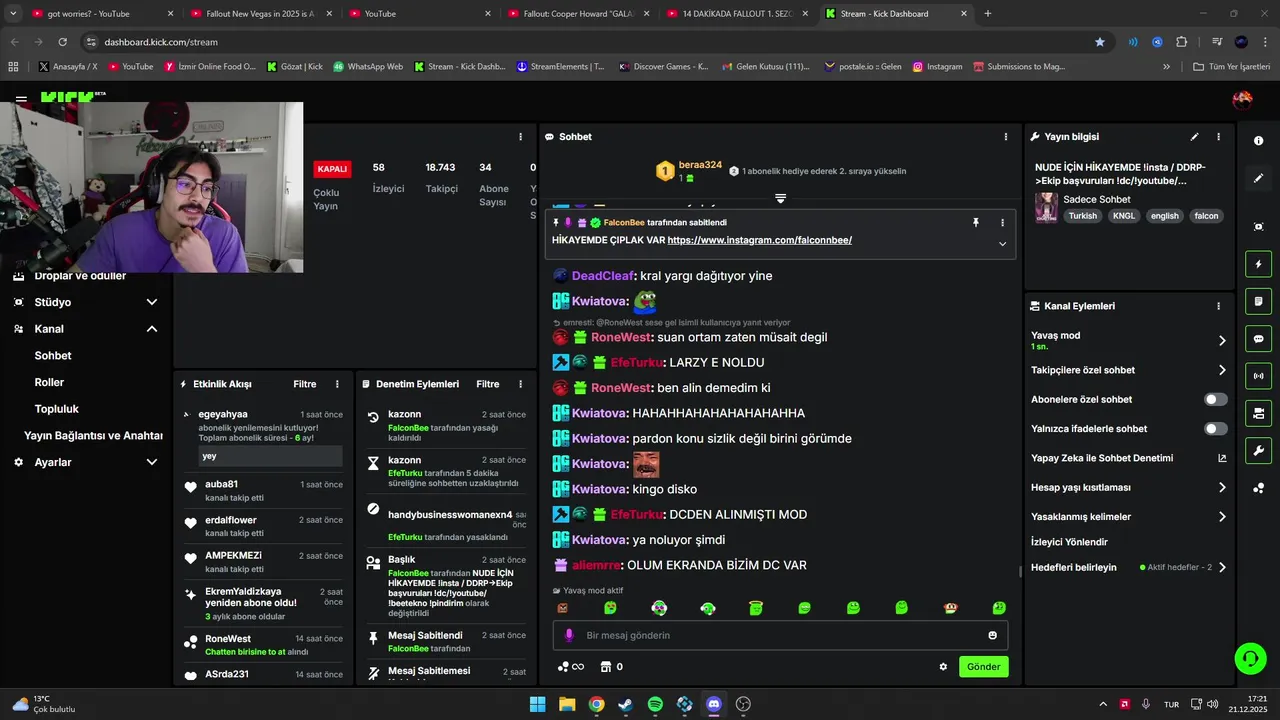
Task: Select the Turkish tag chip
Action: pyautogui.click(x=1083, y=216)
